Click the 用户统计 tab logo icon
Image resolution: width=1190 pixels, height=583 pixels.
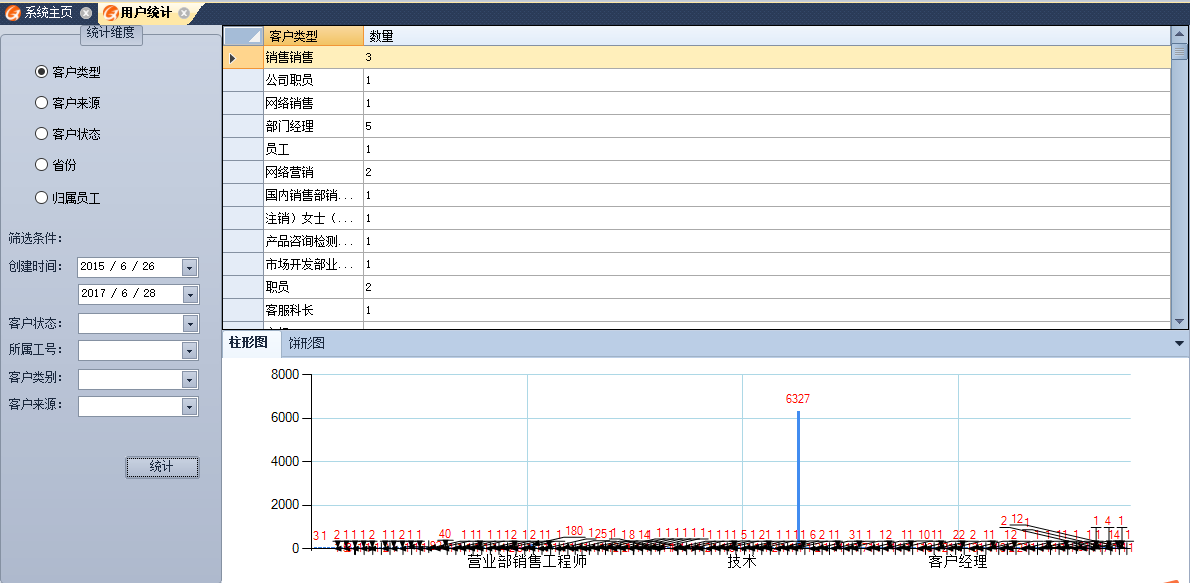[x=111, y=13]
